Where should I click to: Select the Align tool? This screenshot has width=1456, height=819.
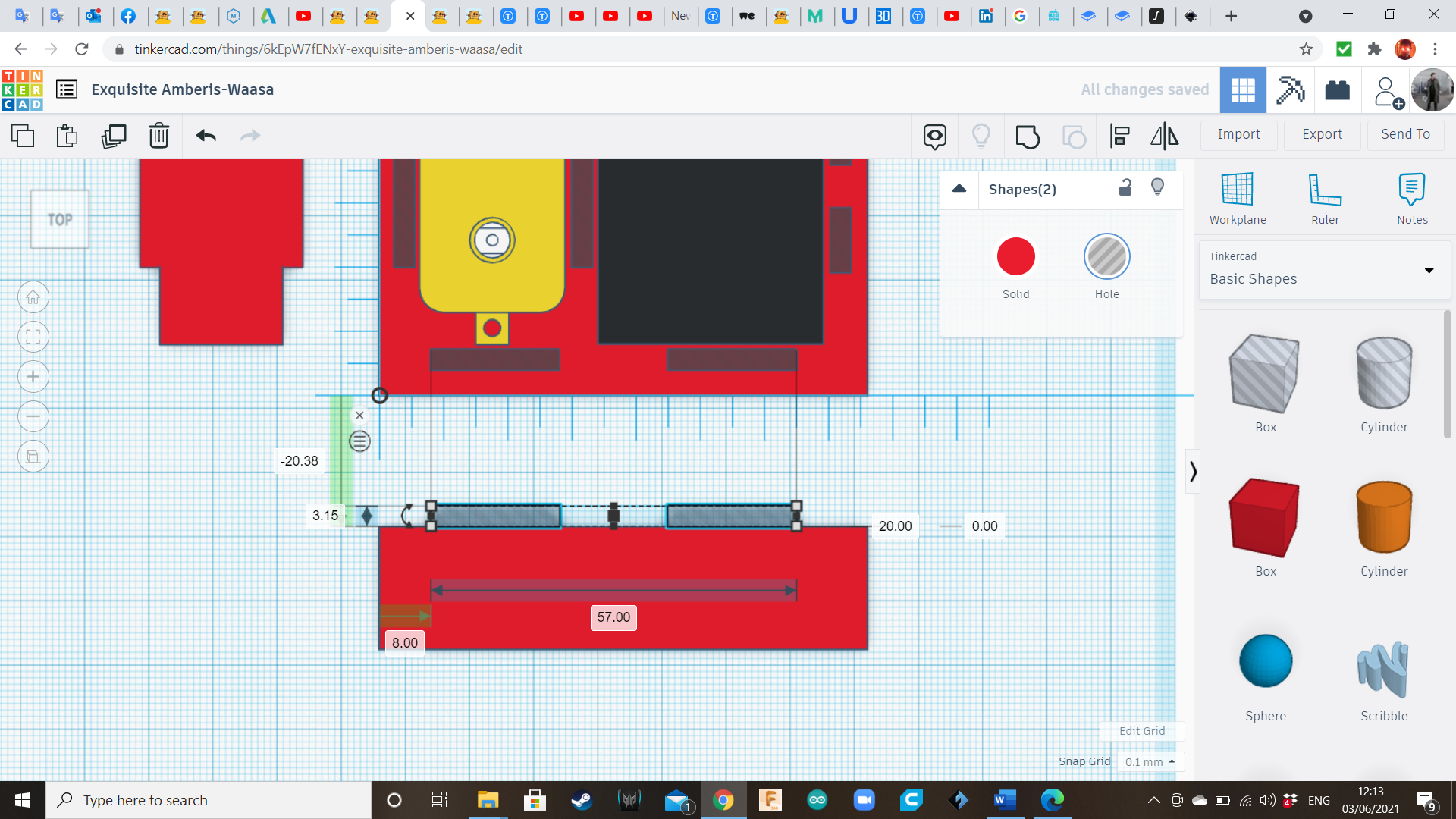tap(1119, 136)
